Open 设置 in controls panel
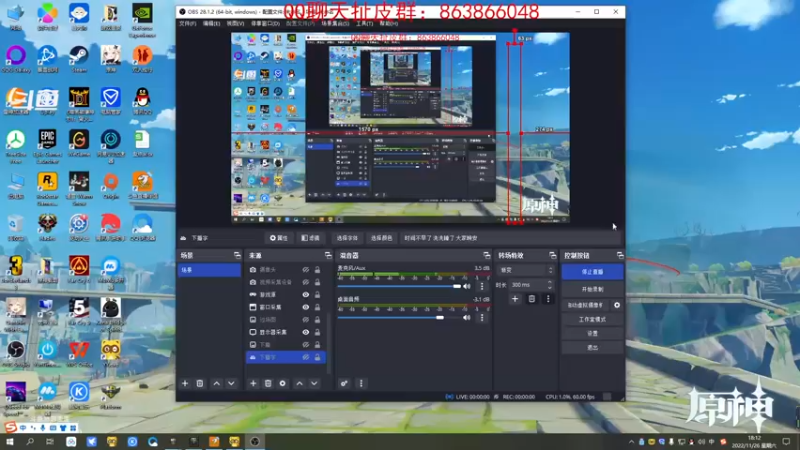 pyautogui.click(x=592, y=333)
